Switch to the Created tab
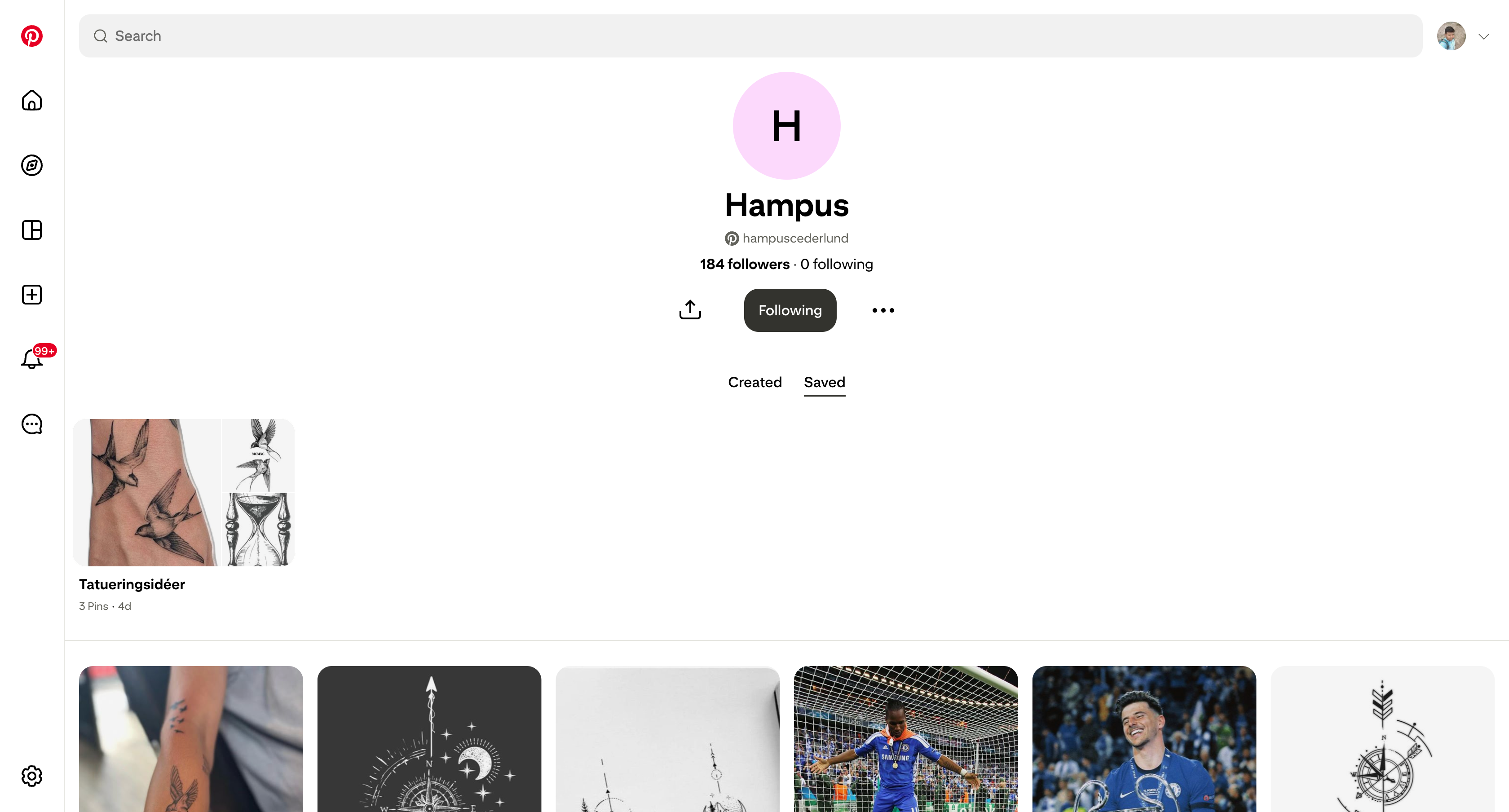 click(754, 382)
